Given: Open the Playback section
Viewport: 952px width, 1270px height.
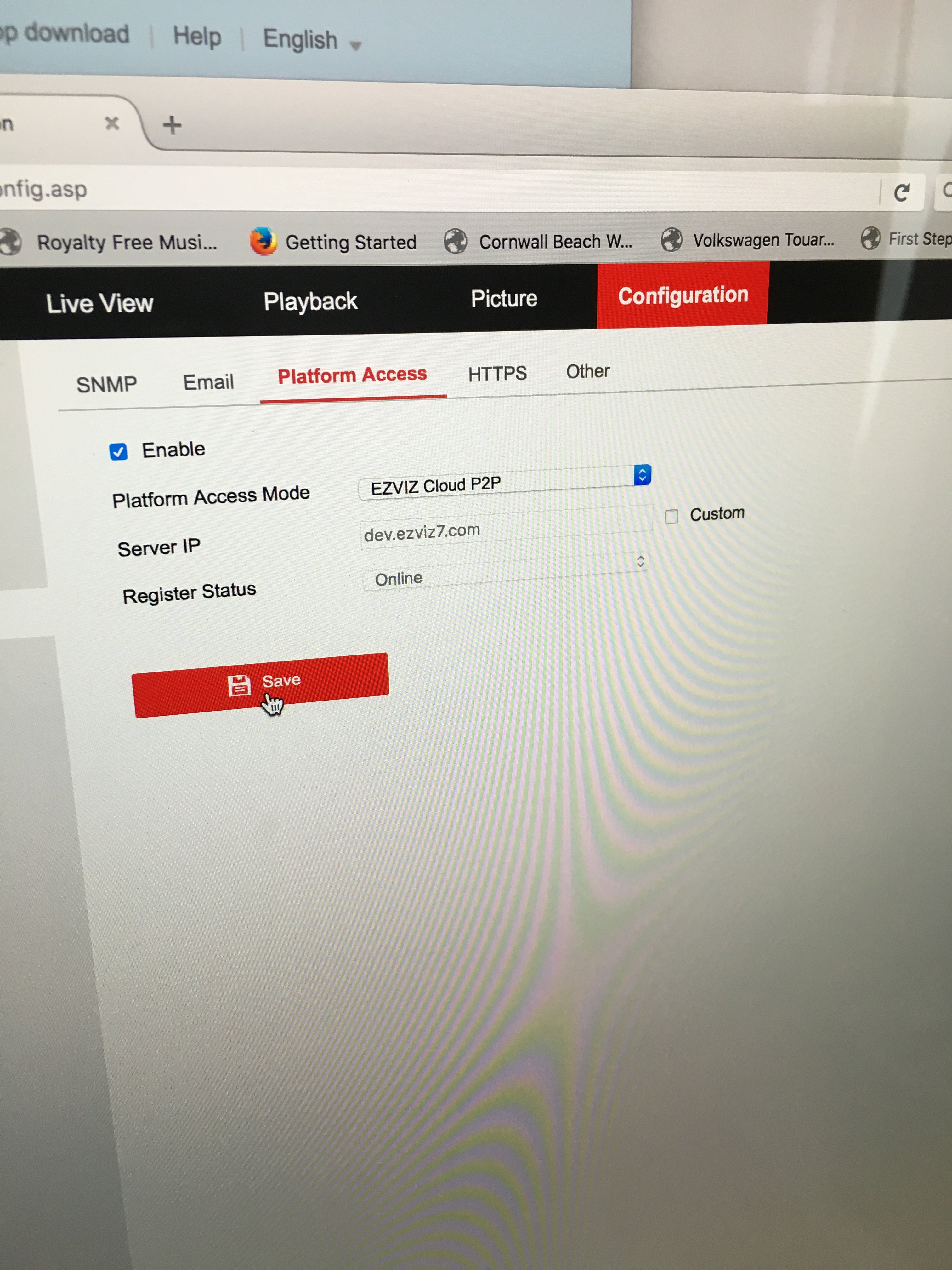Looking at the screenshot, I should click(310, 301).
